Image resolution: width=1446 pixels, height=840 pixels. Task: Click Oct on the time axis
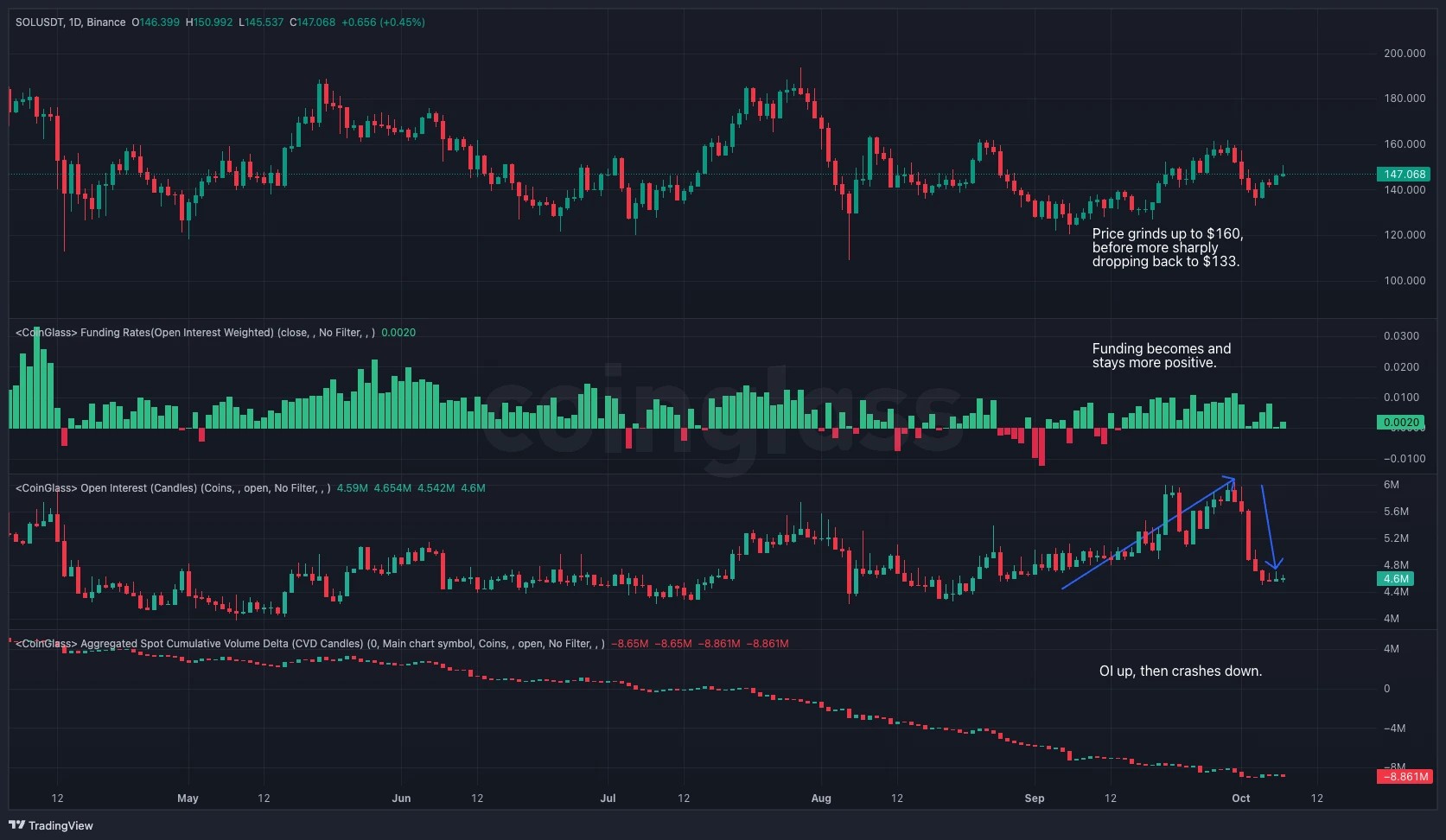pyautogui.click(x=1240, y=799)
